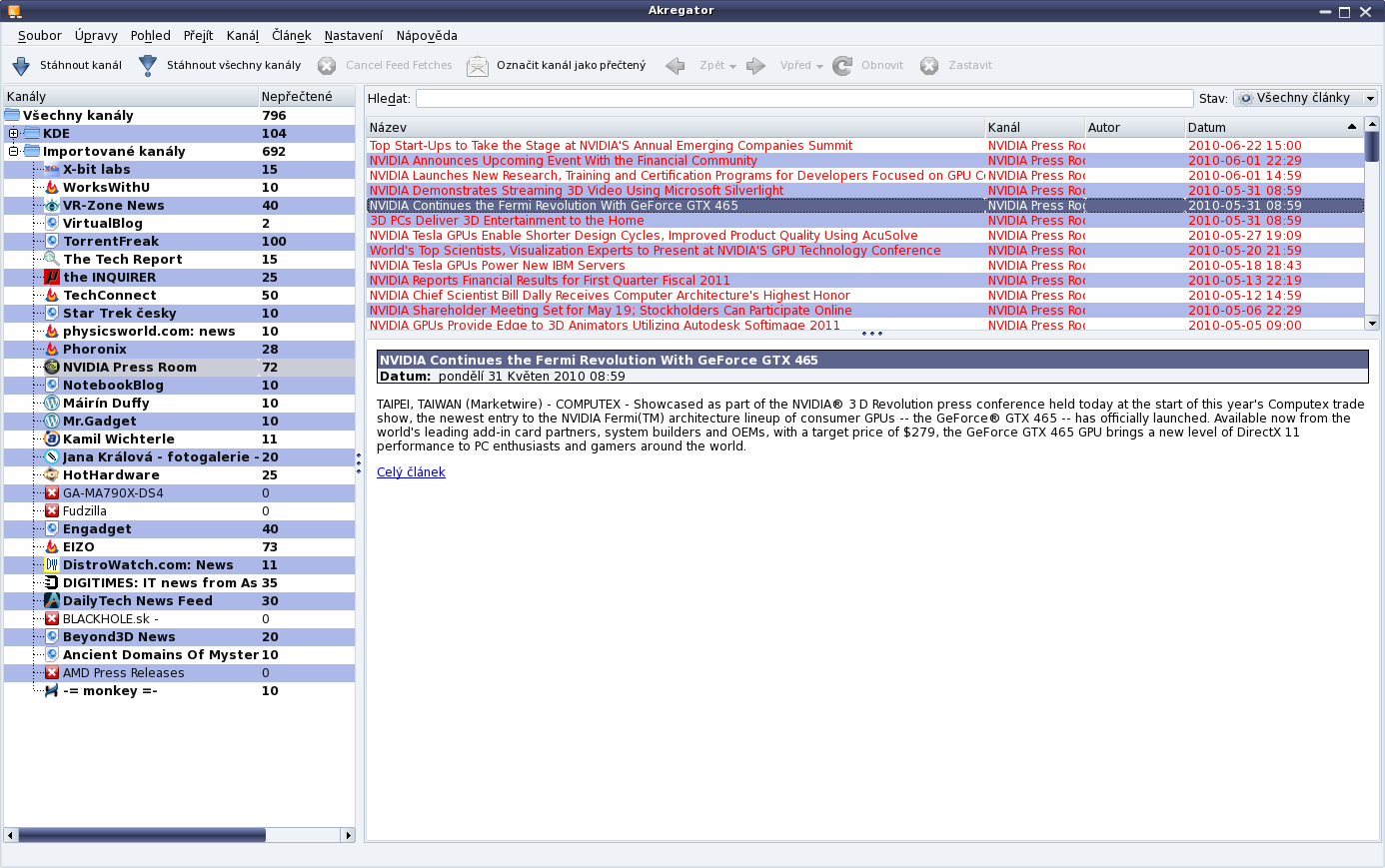This screenshot has height=868, width=1385.
Task: Open the Pohled menu
Action: (151, 36)
